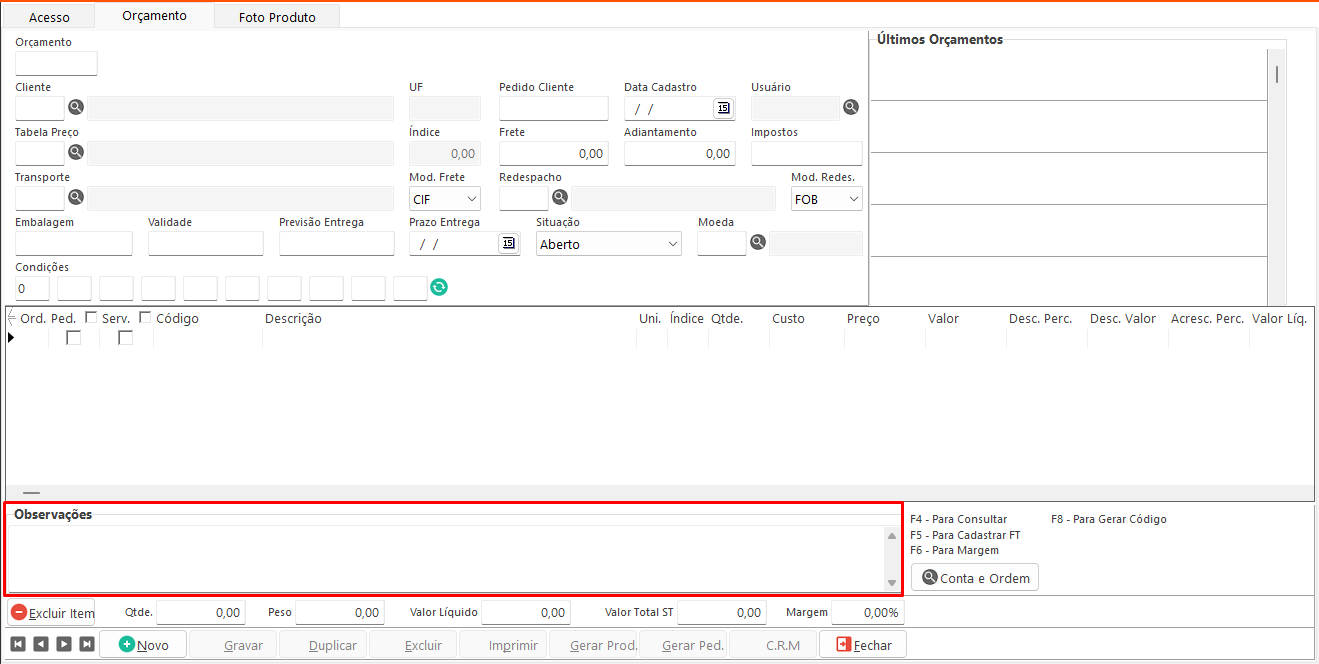Check the Serv. checkbox in first grid row
This screenshot has width=1319, height=664.
click(126, 338)
